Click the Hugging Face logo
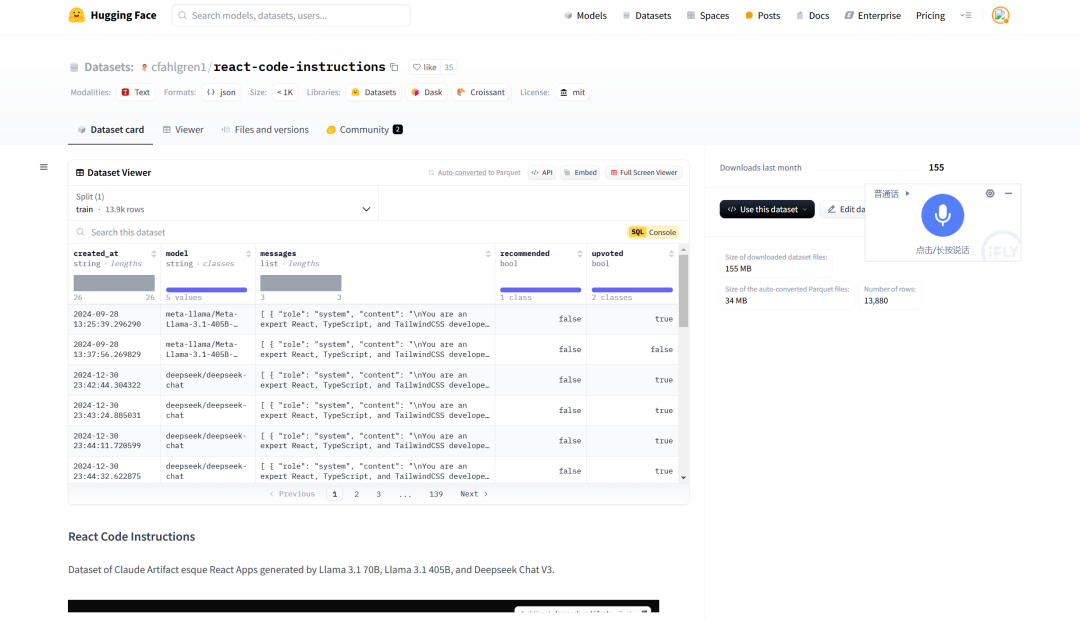The width and height of the screenshot is (1080, 620). click(77, 15)
